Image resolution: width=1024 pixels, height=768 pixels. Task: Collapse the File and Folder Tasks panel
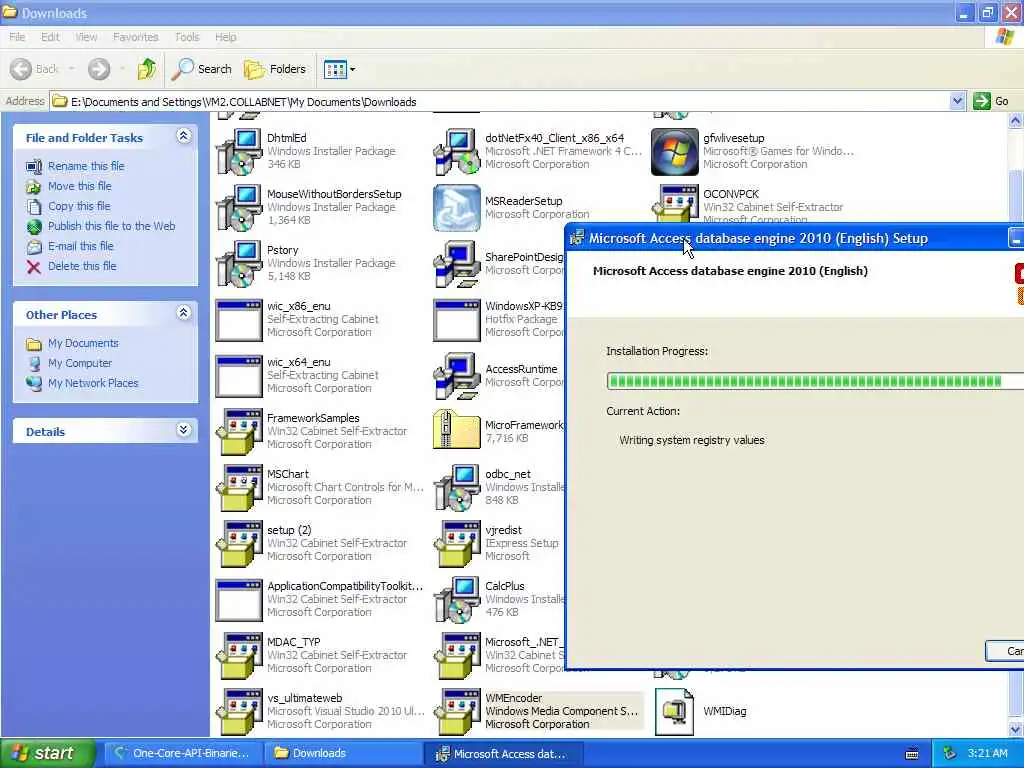pos(184,136)
